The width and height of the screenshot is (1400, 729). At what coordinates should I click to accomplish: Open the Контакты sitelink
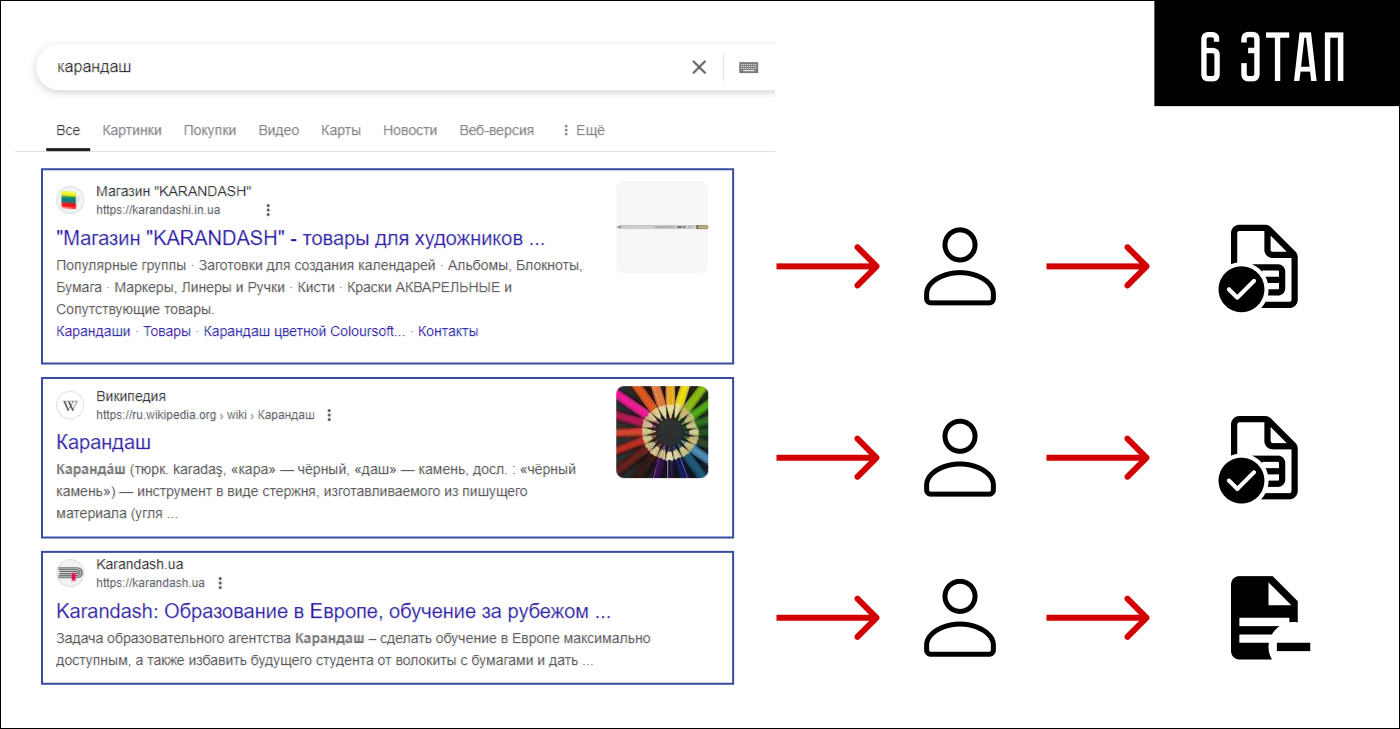(x=448, y=331)
